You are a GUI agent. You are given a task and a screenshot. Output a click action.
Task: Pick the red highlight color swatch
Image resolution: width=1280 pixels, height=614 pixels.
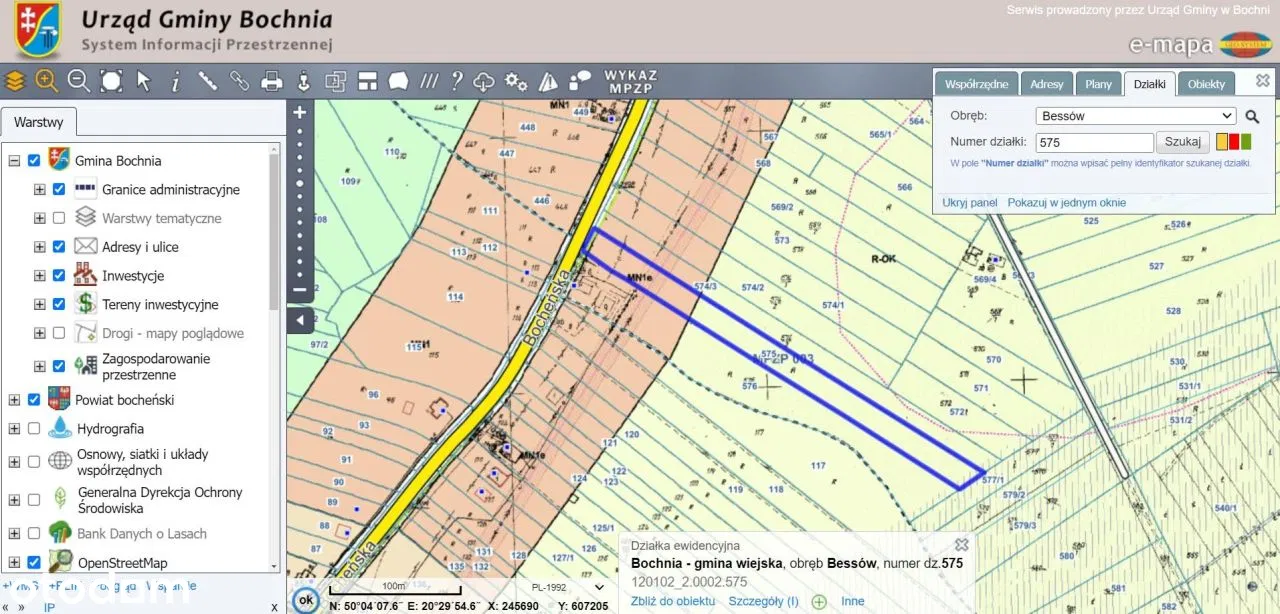pyautogui.click(x=1233, y=142)
